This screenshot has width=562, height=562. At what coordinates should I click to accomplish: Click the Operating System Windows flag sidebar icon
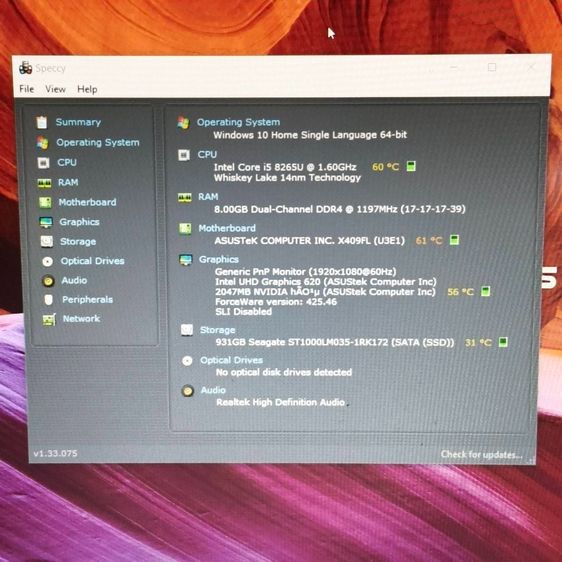(42, 142)
